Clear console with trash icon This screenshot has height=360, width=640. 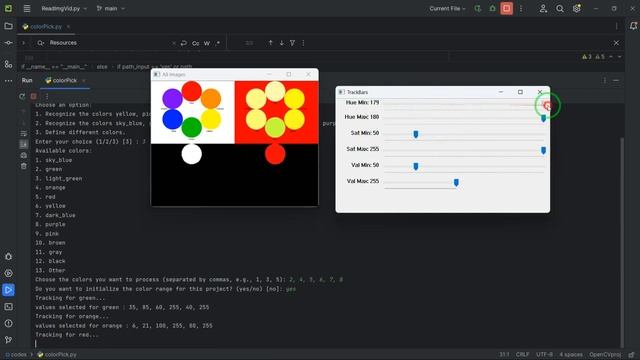(24, 166)
